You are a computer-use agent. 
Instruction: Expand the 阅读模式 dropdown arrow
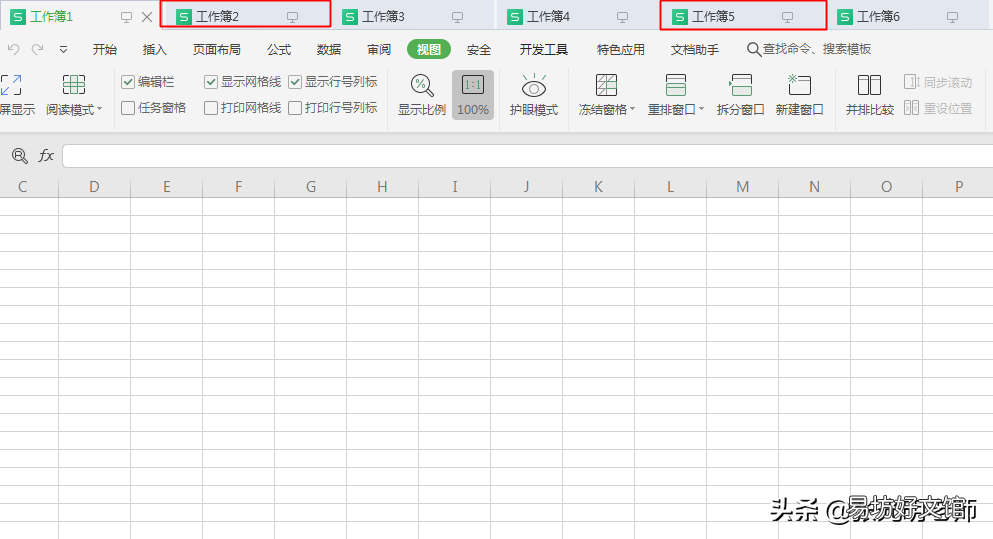point(99,109)
